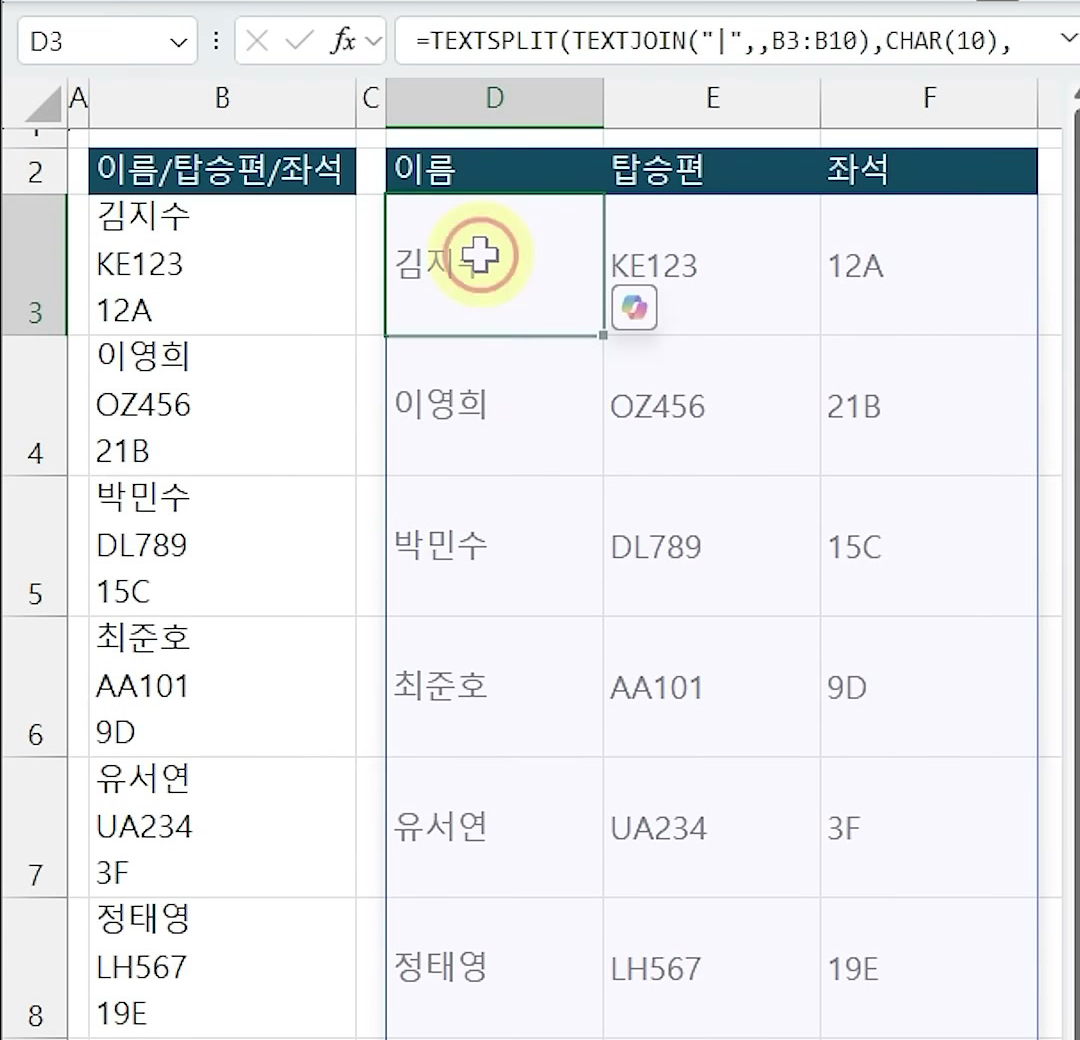
Task: Click the Insert Function fx icon
Action: [342, 41]
